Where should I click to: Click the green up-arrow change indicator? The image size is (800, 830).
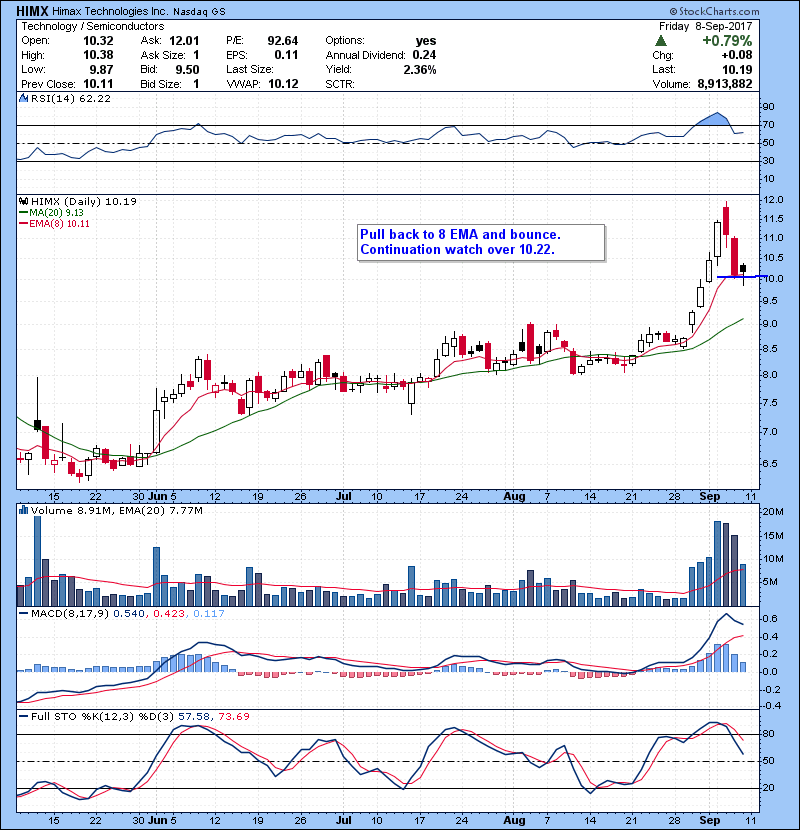point(660,41)
